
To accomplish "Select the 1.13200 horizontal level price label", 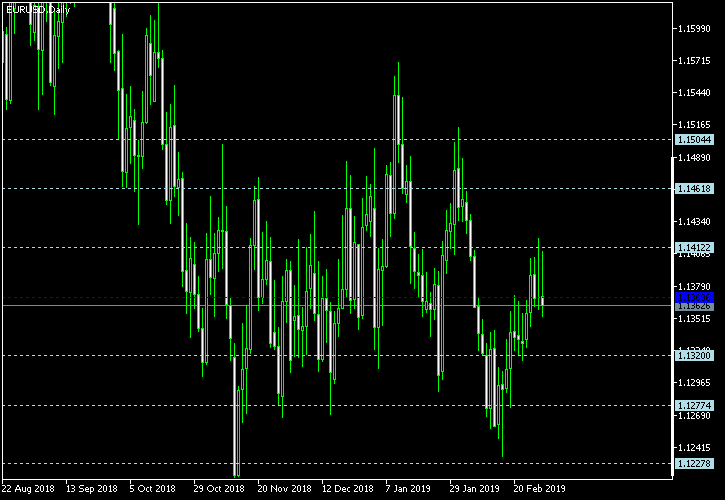I will click(694, 355).
